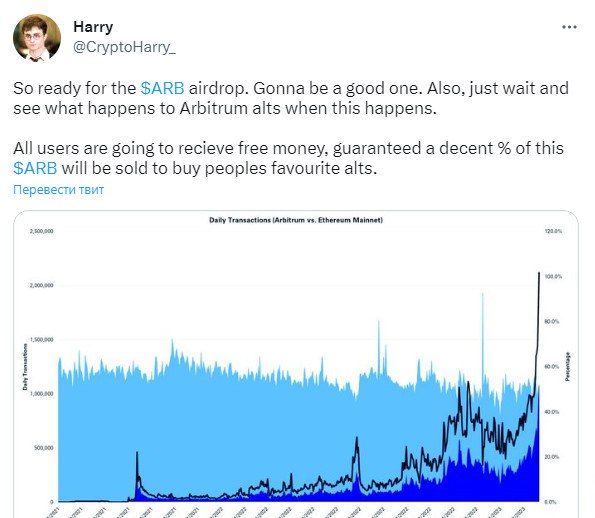Click the second $ARB cashtag before 'will be sold'
Image resolution: width=595 pixels, height=518 pixels.
click(35, 168)
